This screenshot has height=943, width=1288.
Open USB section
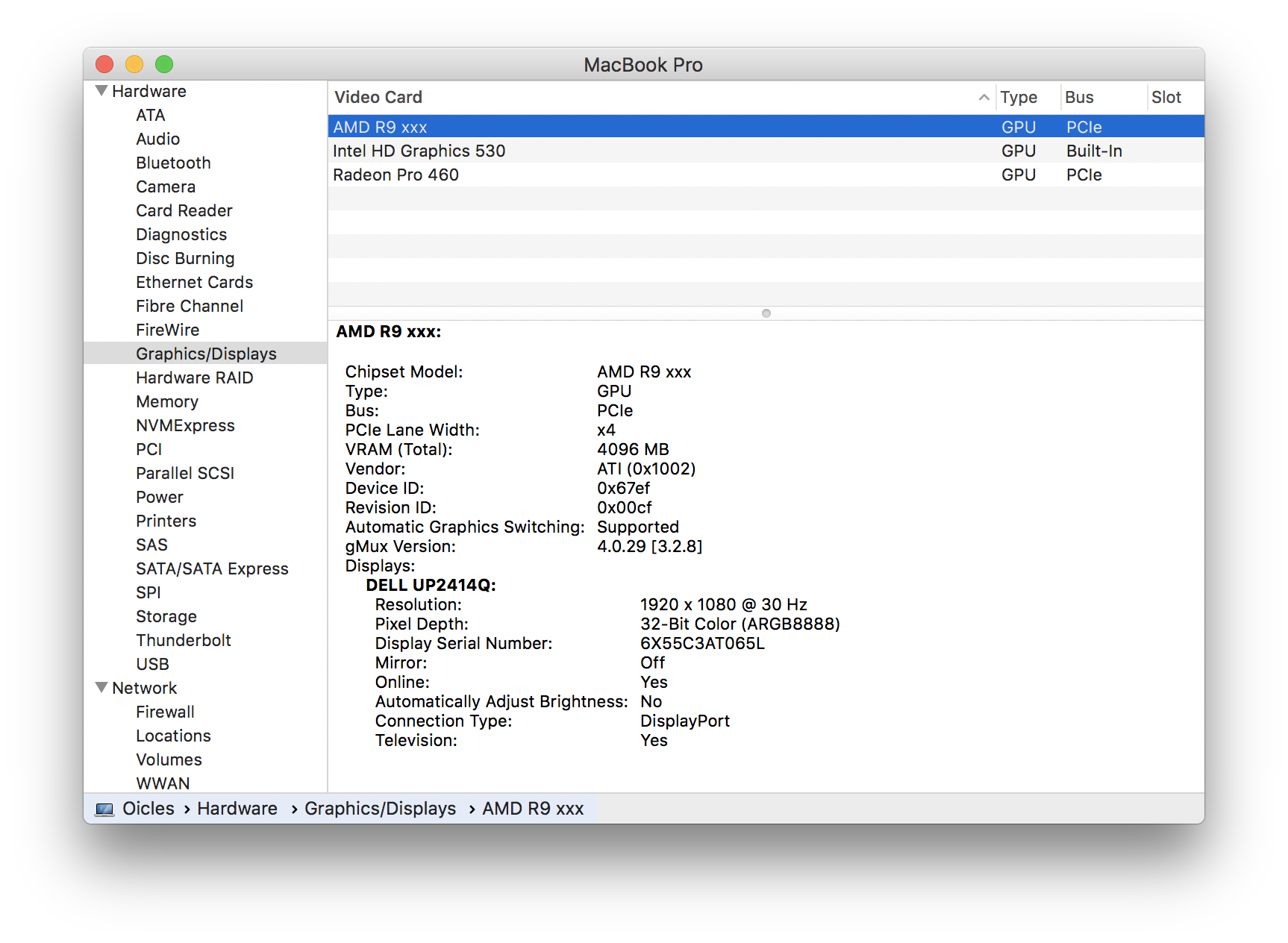(152, 664)
